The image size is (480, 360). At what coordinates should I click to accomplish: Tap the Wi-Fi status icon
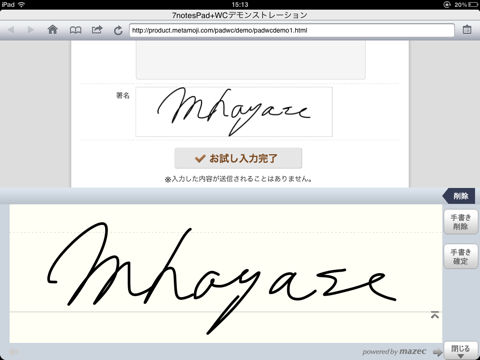coord(22,5)
